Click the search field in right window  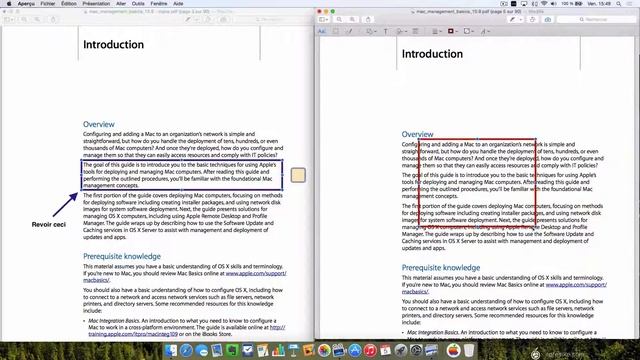coord(595,19)
